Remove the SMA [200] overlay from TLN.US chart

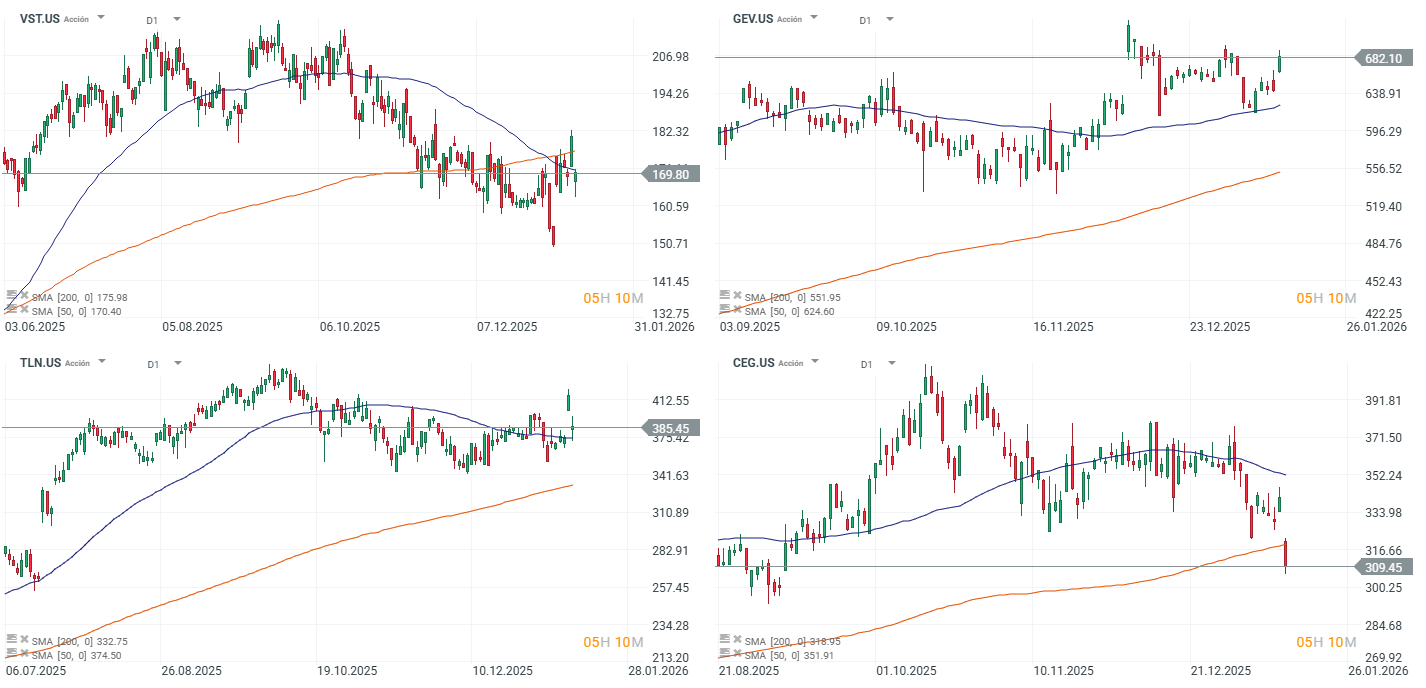24,641
